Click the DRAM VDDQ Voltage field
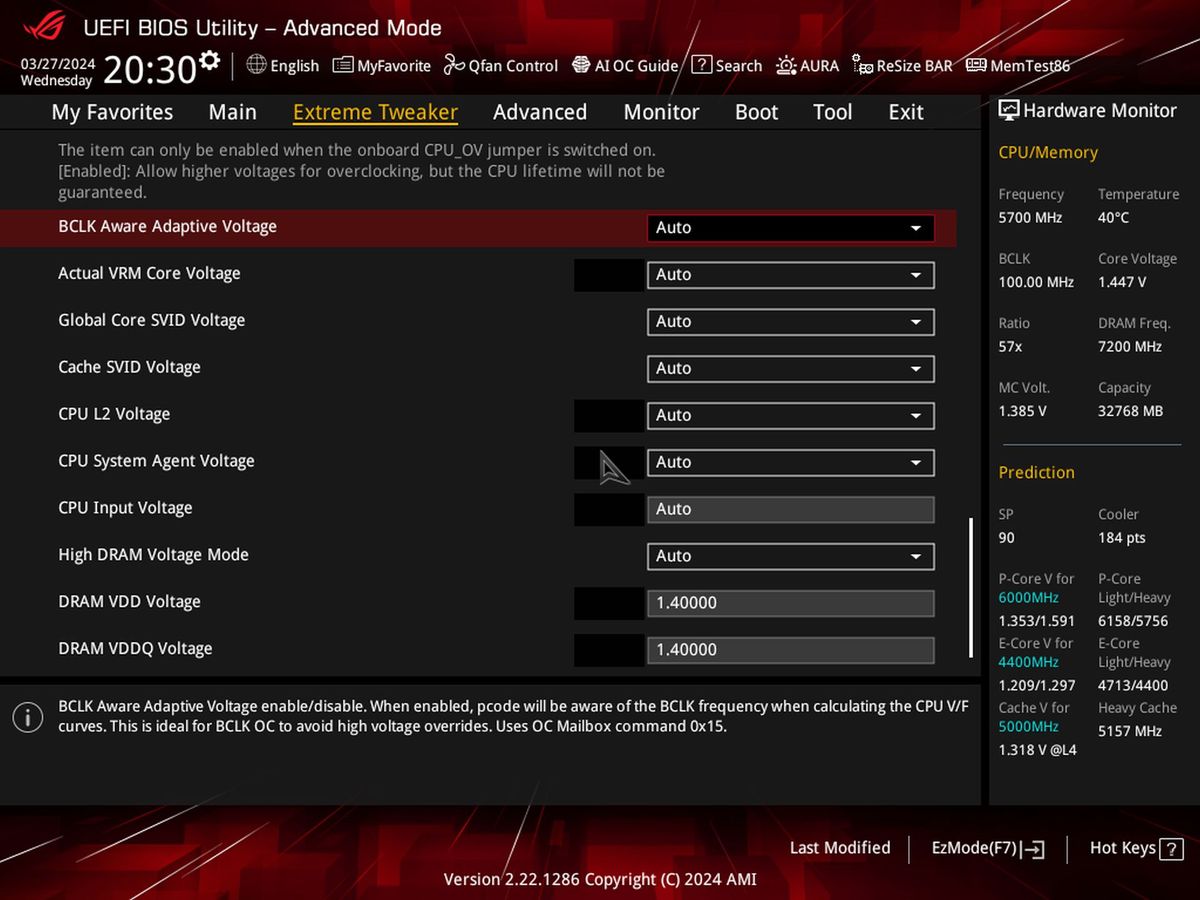This screenshot has width=1200, height=900. pyautogui.click(x=791, y=651)
